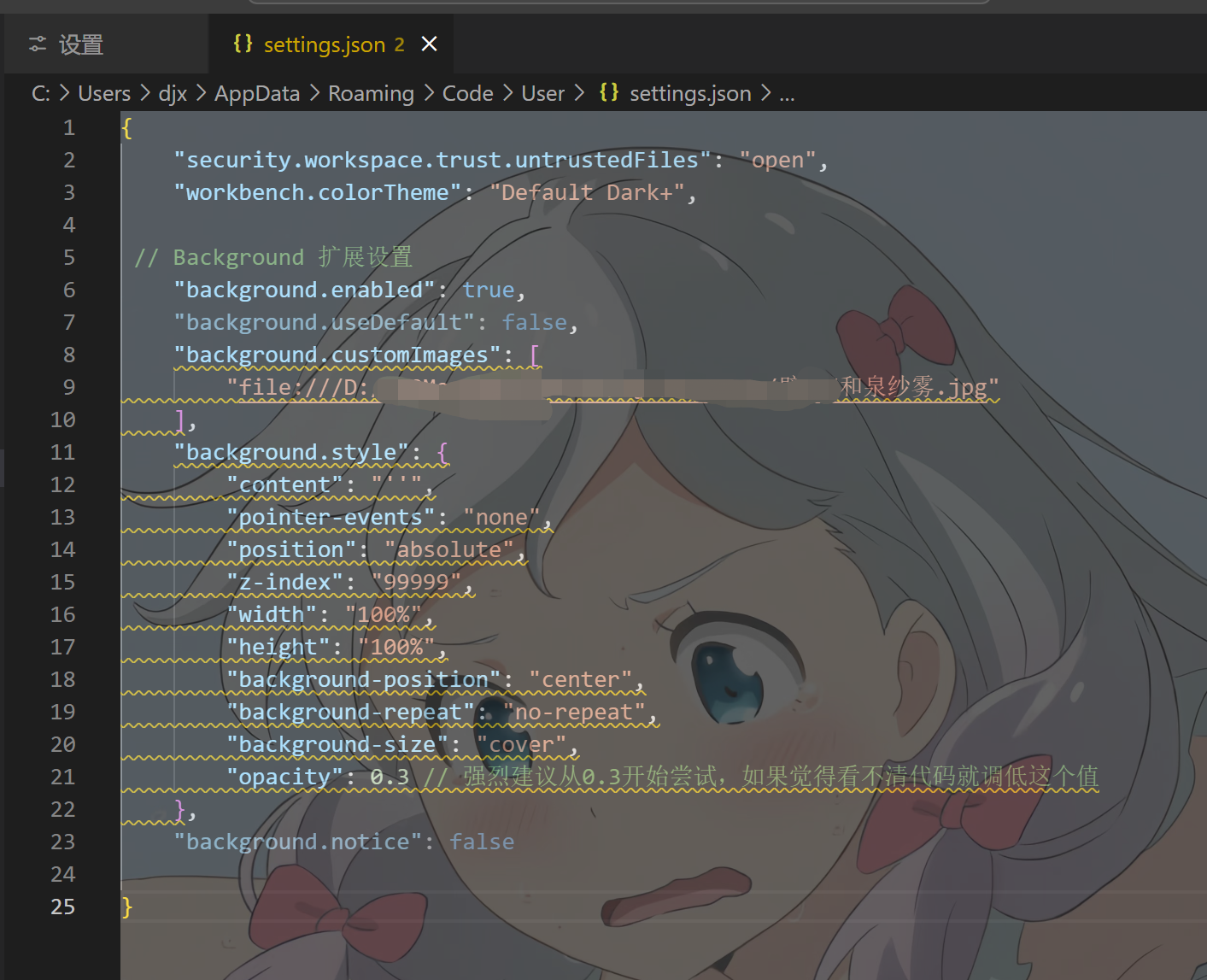This screenshot has height=980, width=1207.
Task: Open the Users breadcrumb folder
Action: (104, 93)
